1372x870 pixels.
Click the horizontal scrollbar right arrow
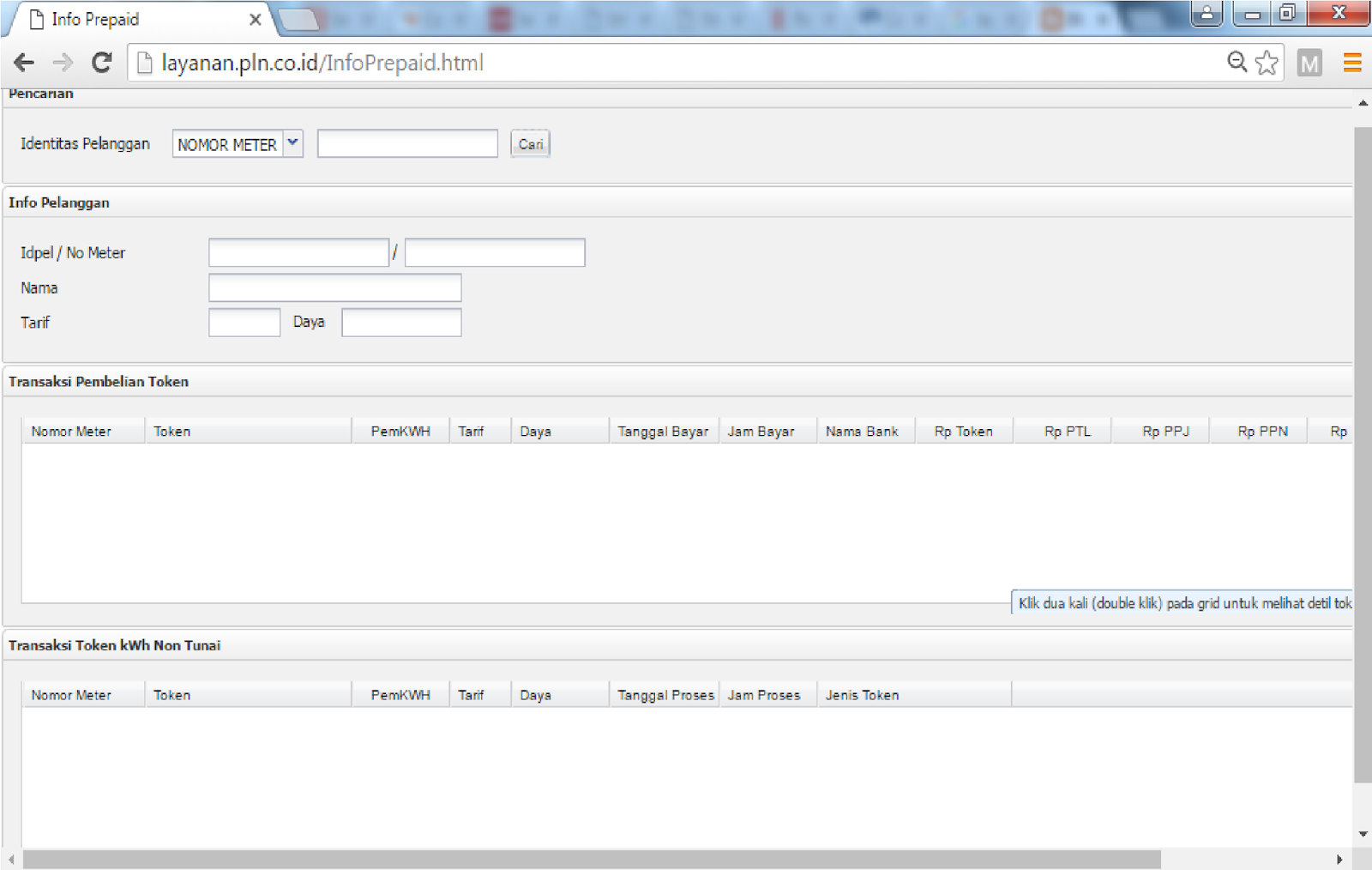[1339, 859]
